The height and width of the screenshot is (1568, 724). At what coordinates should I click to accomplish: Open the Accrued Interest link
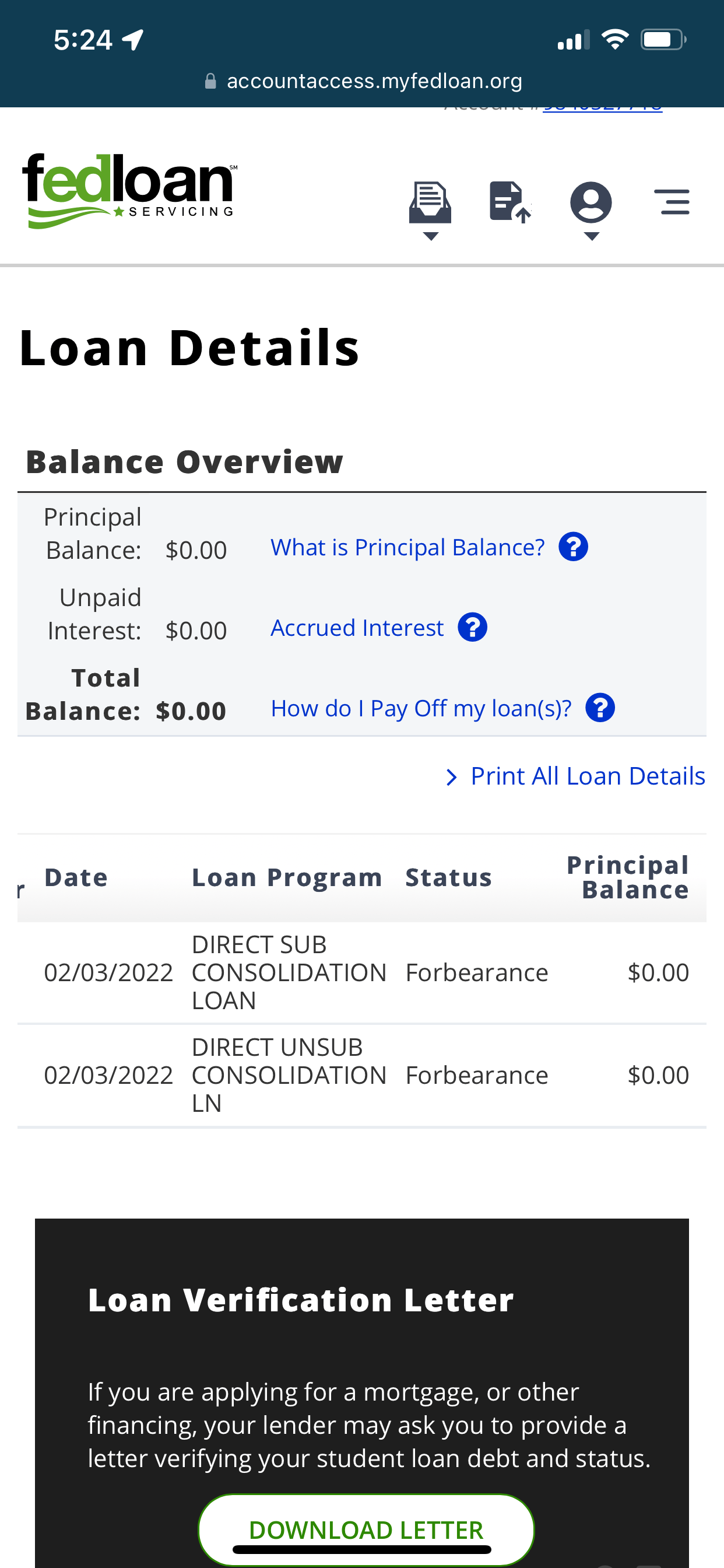pyautogui.click(x=357, y=628)
